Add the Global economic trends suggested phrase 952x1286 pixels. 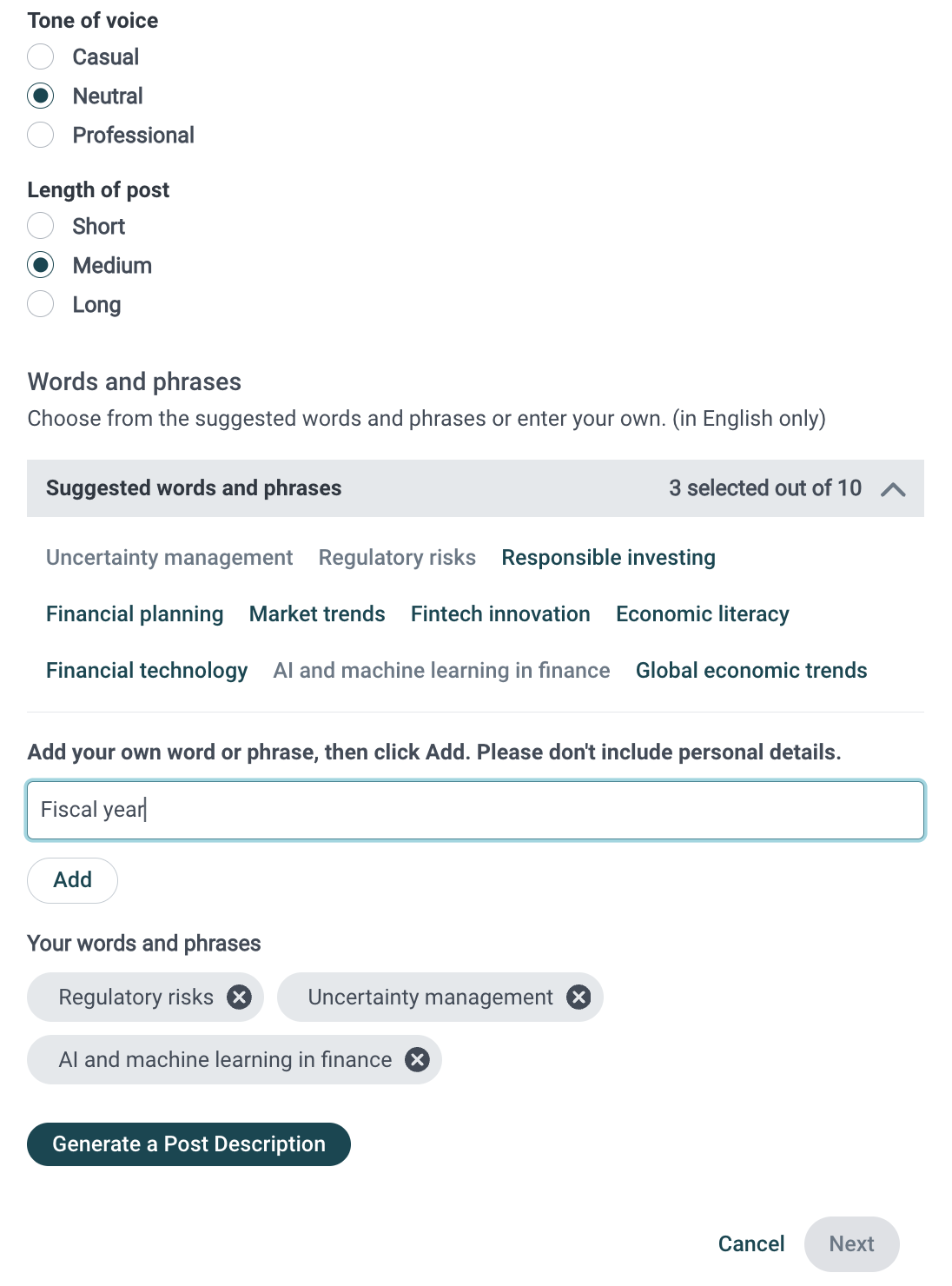click(x=751, y=671)
